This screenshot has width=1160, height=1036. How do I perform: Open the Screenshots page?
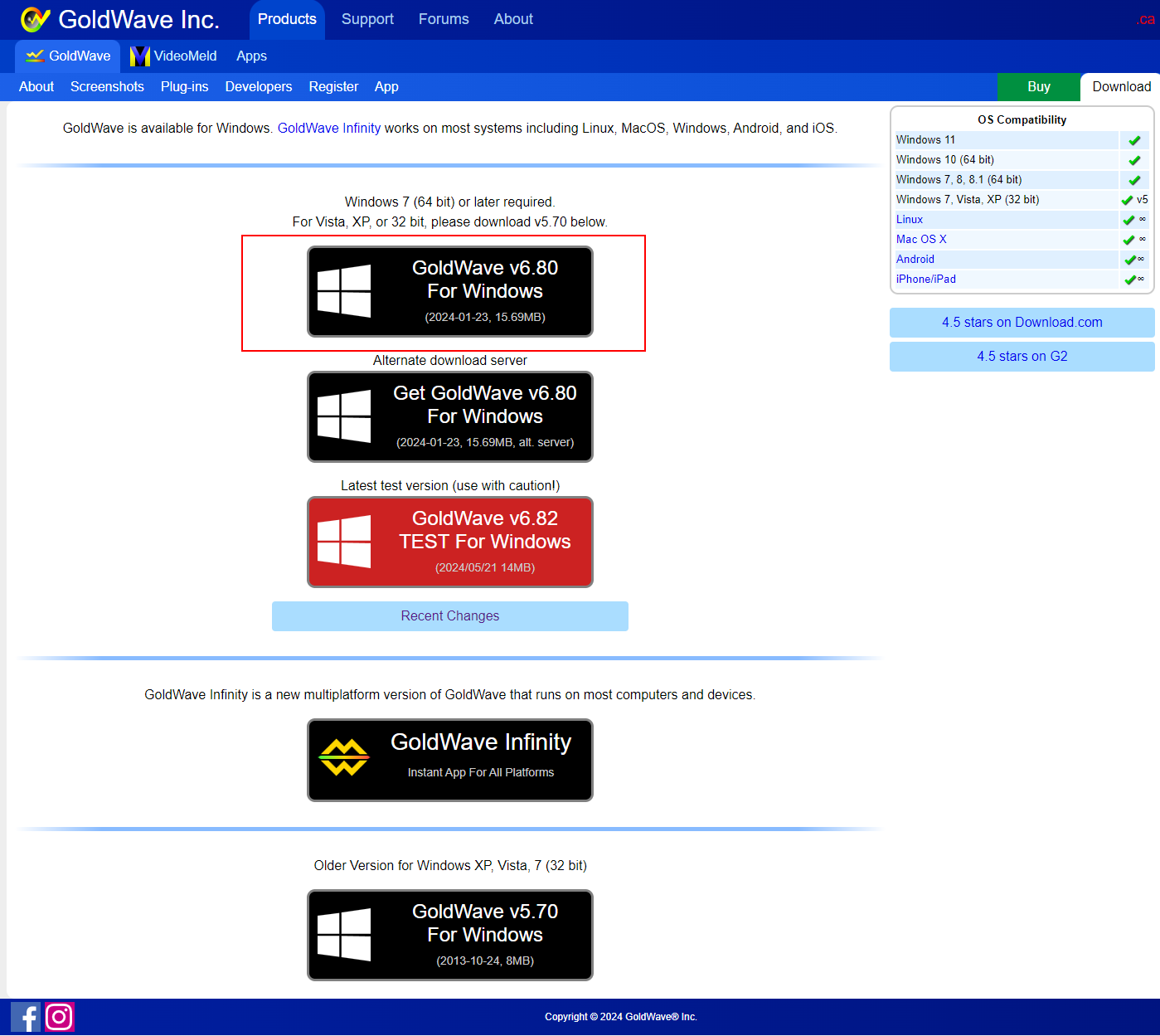point(107,87)
